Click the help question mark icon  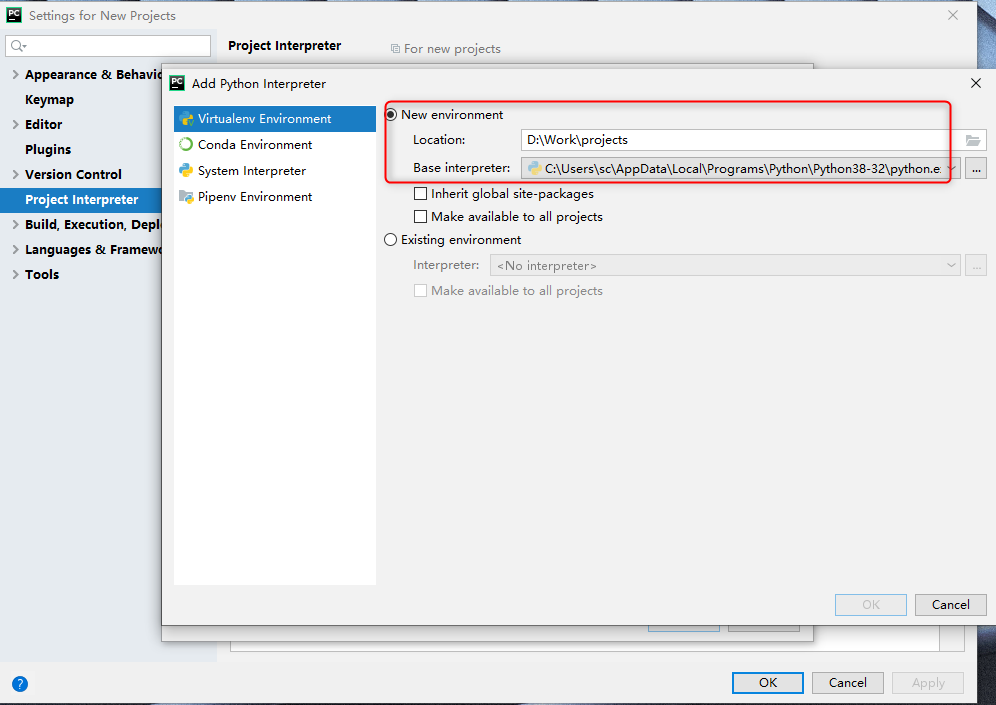pos(20,684)
